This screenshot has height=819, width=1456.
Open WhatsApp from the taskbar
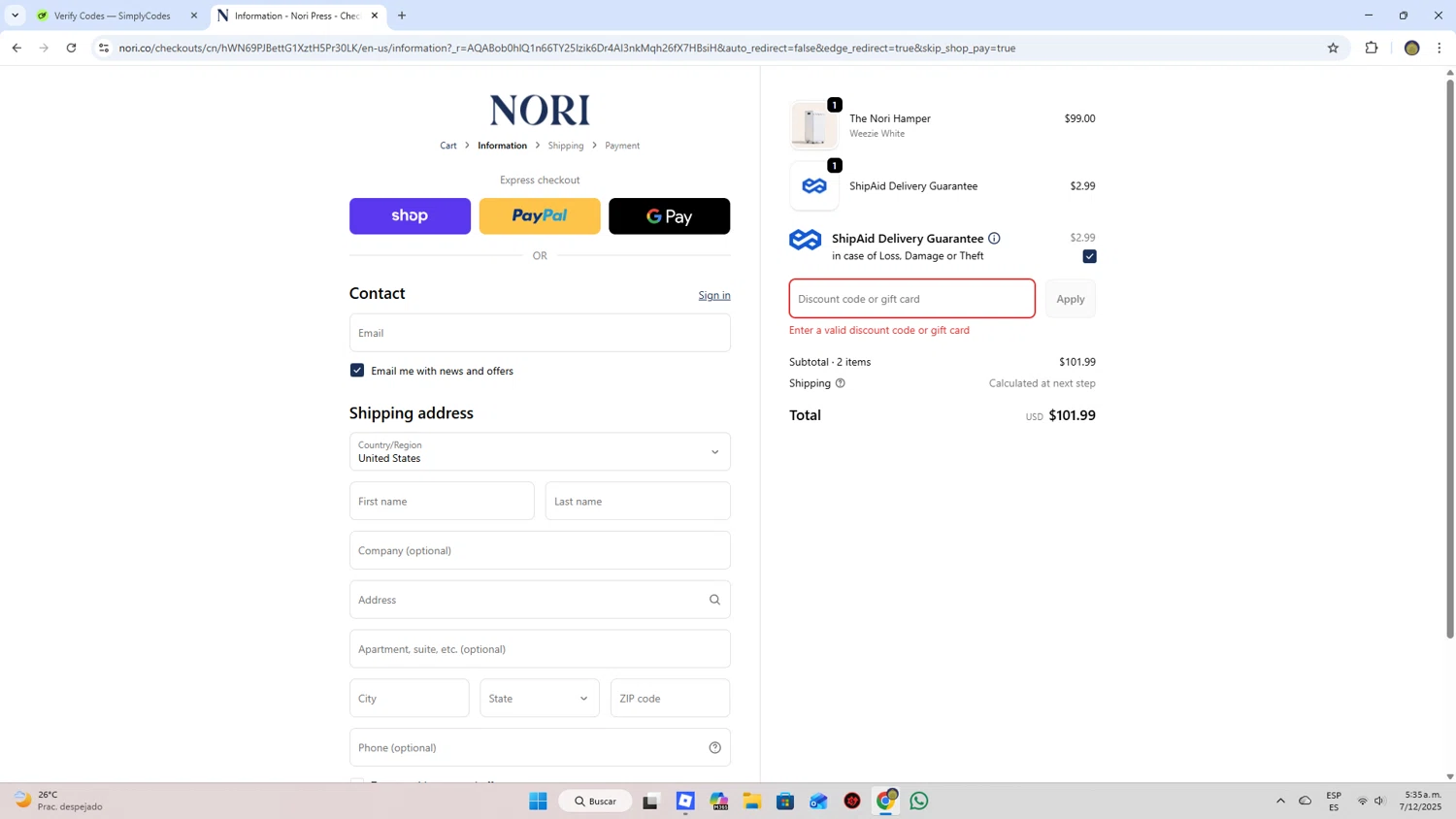click(x=919, y=802)
